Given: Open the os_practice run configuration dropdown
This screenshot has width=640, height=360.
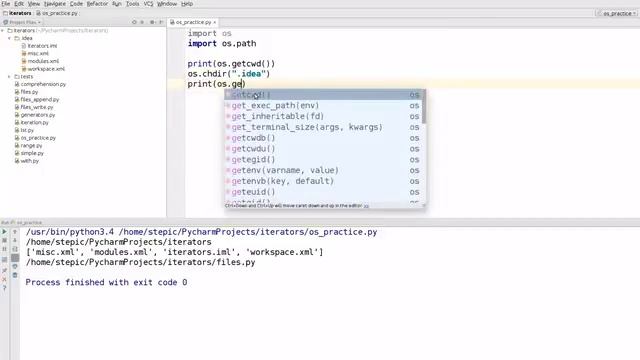Looking at the screenshot, I should 617,13.
